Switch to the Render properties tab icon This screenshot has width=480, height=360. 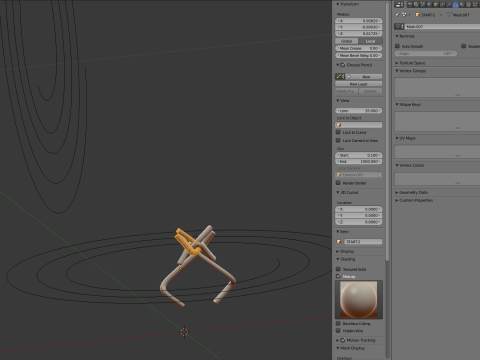click(x=410, y=4)
